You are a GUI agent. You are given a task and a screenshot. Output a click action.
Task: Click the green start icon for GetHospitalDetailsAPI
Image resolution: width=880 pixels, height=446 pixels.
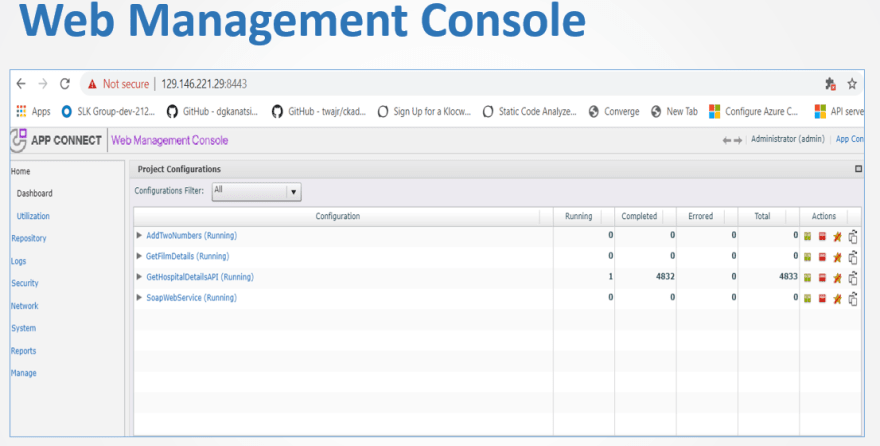coord(808,278)
